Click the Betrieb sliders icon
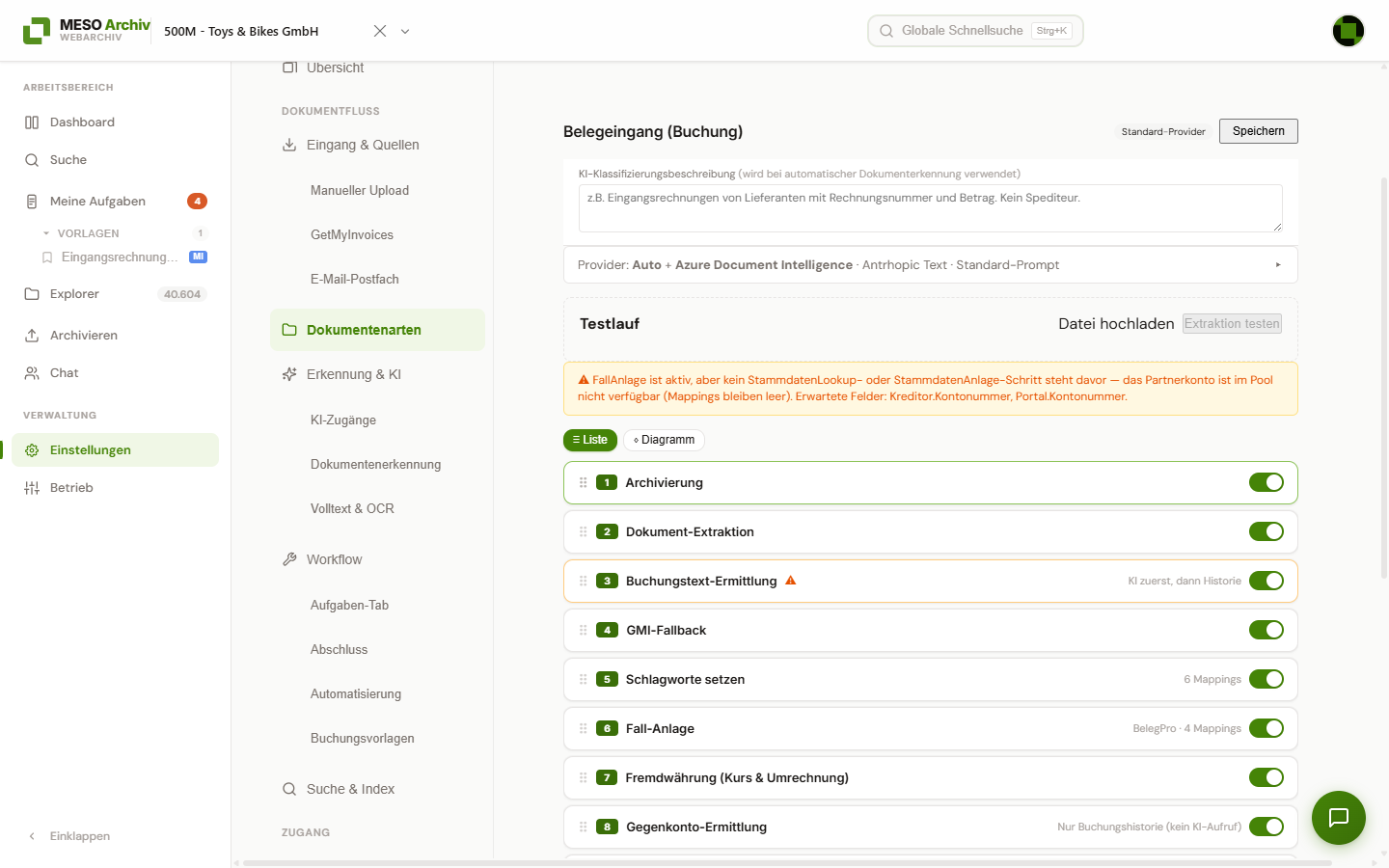This screenshot has width=1389, height=868. pyautogui.click(x=32, y=488)
